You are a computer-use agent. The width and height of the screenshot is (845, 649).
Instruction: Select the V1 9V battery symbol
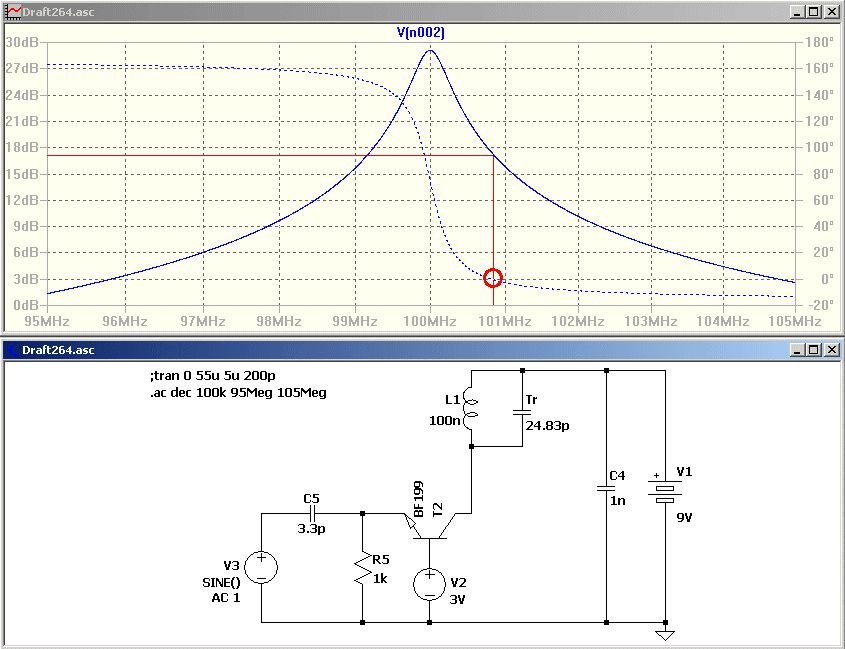[666, 489]
